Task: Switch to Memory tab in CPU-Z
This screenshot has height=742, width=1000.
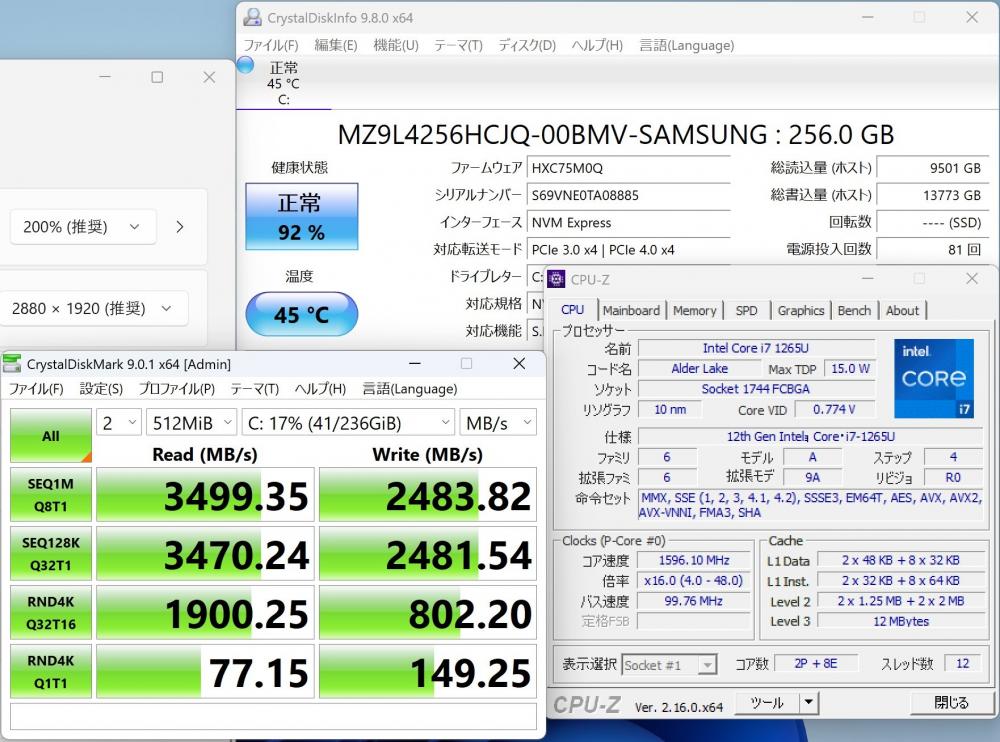Action: (x=695, y=311)
